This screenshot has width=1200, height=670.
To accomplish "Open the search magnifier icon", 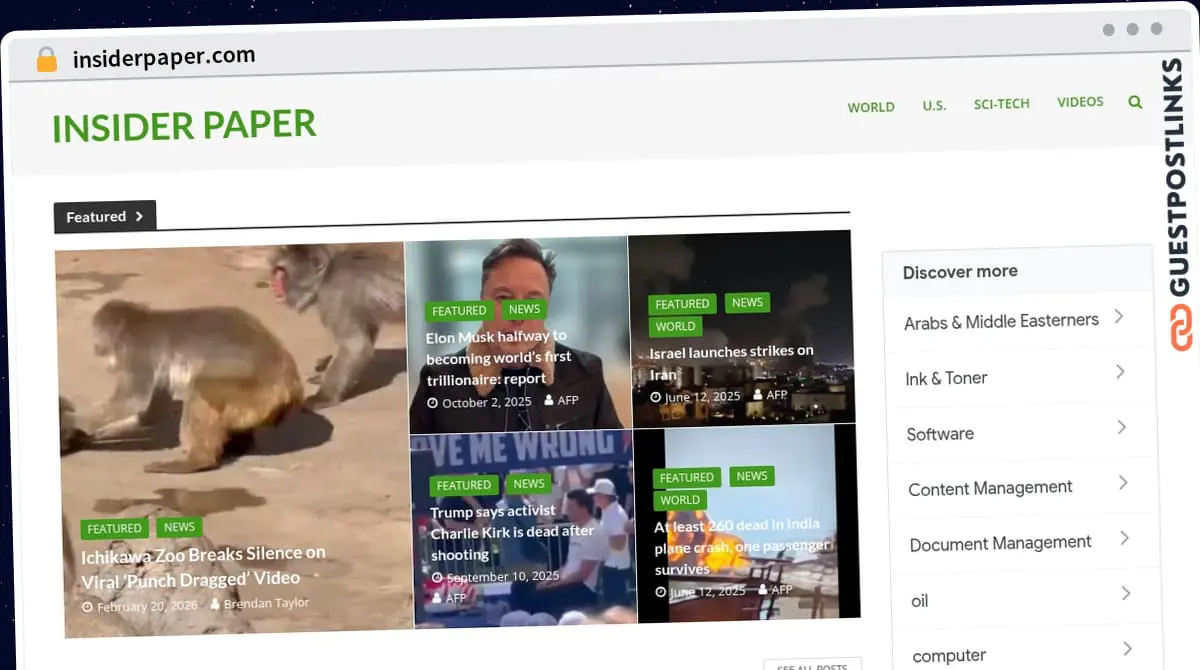I will (x=1135, y=101).
